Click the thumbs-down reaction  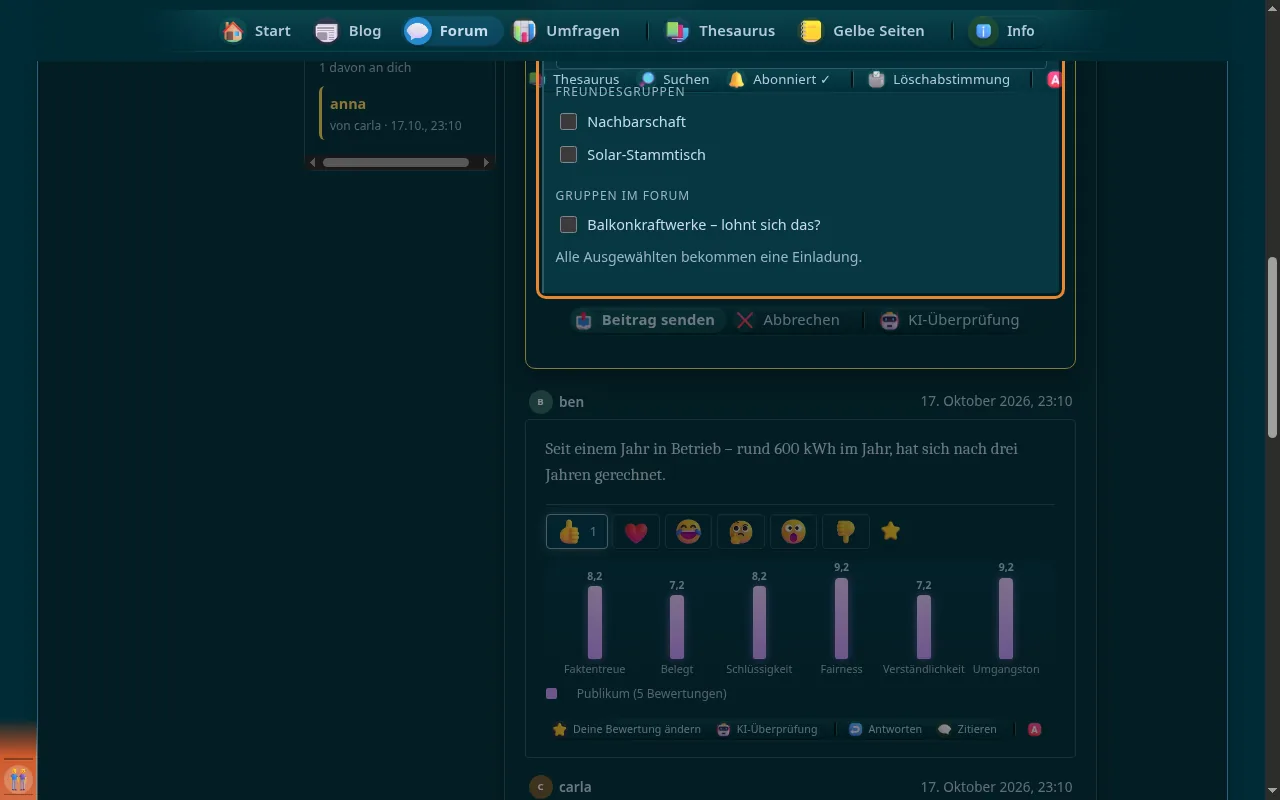point(845,532)
